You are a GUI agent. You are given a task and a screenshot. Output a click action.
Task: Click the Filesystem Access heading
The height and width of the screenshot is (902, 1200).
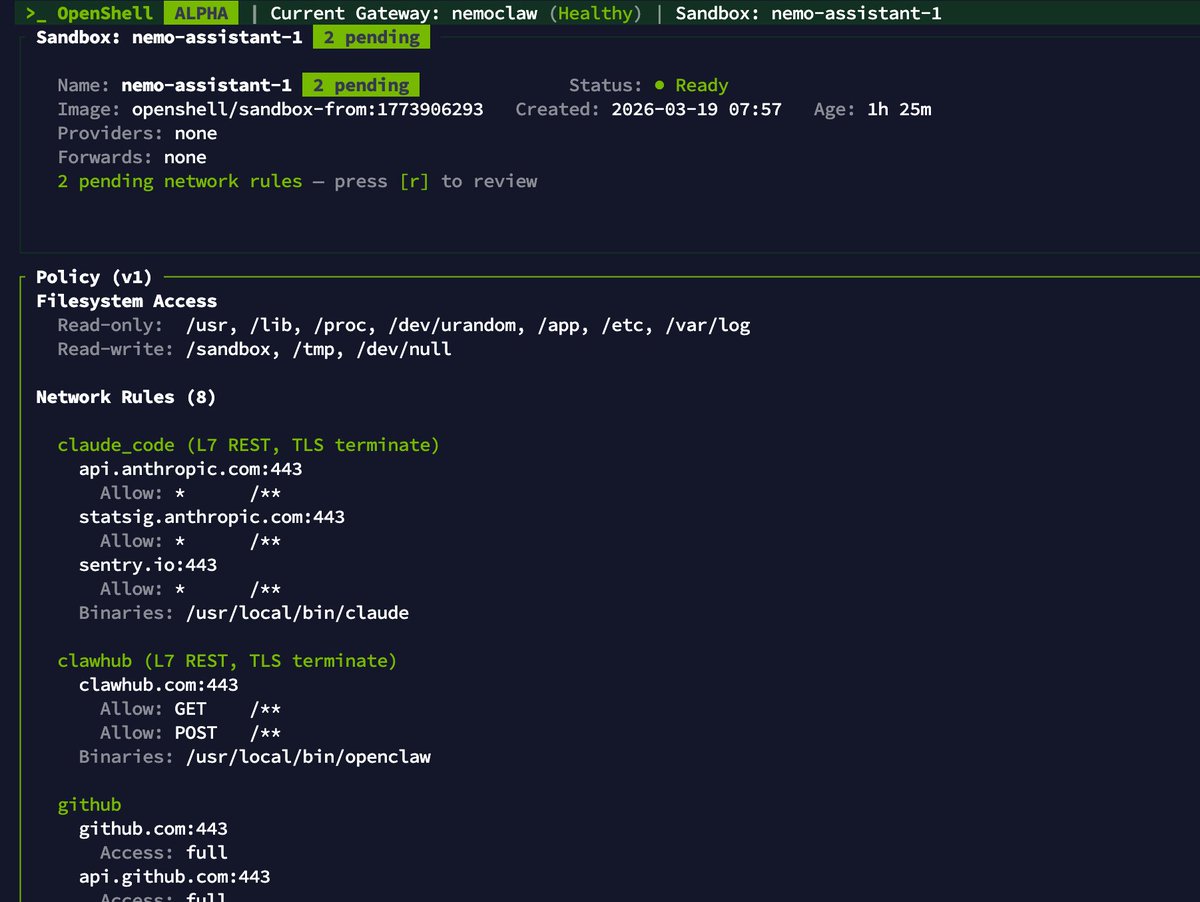(126, 301)
